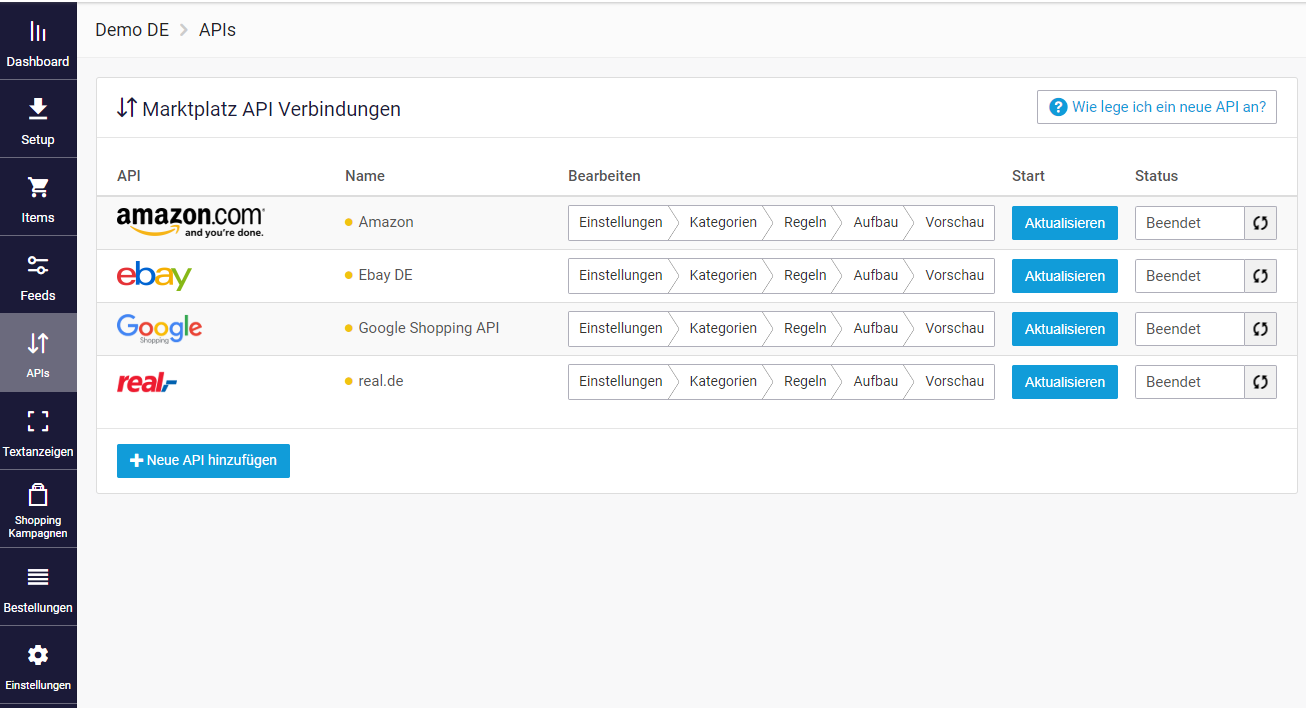Viewport: 1306px width, 708px height.
Task: Click Beendet status field for Google Shopping API
Action: pyautogui.click(x=1190, y=329)
